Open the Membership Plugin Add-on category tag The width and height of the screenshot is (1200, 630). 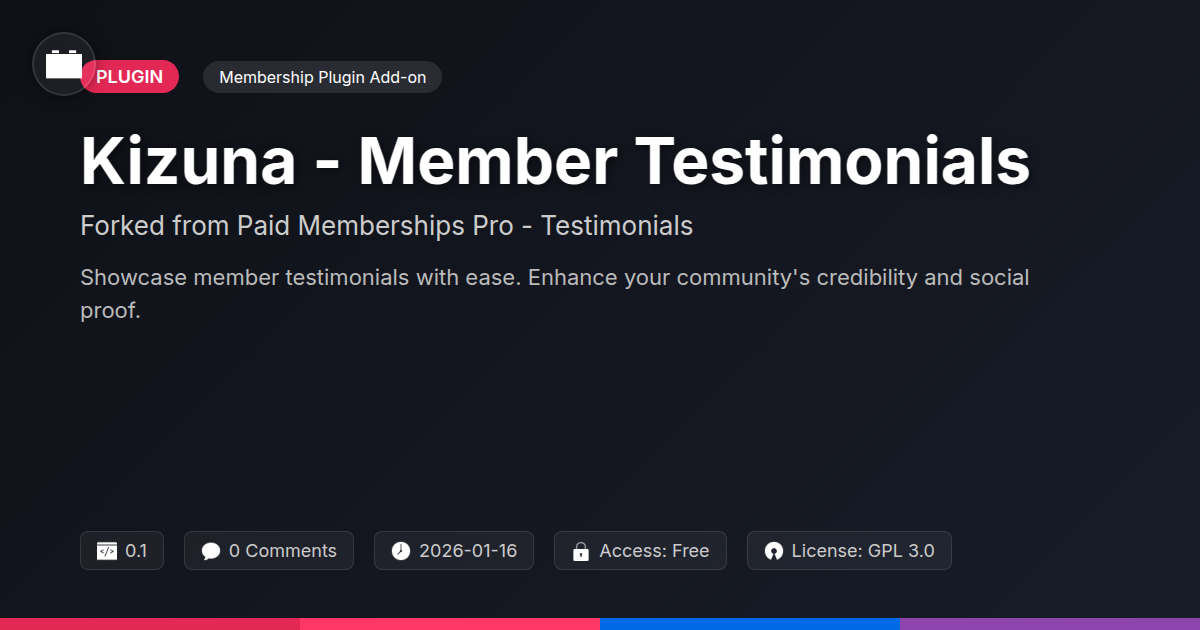[x=322, y=77]
